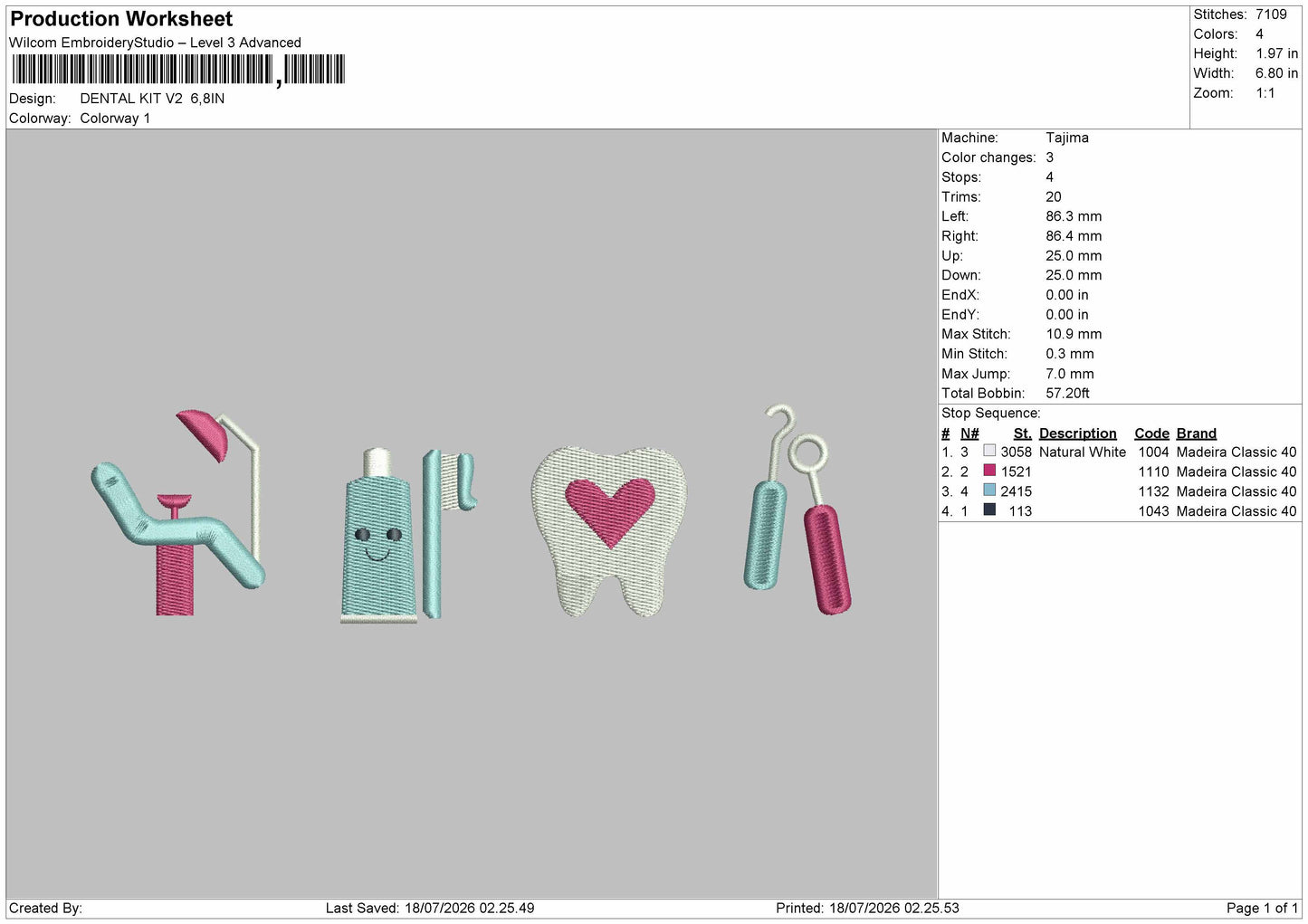1308x924 pixels.
Task: Click thread code 1110
Action: (1154, 472)
